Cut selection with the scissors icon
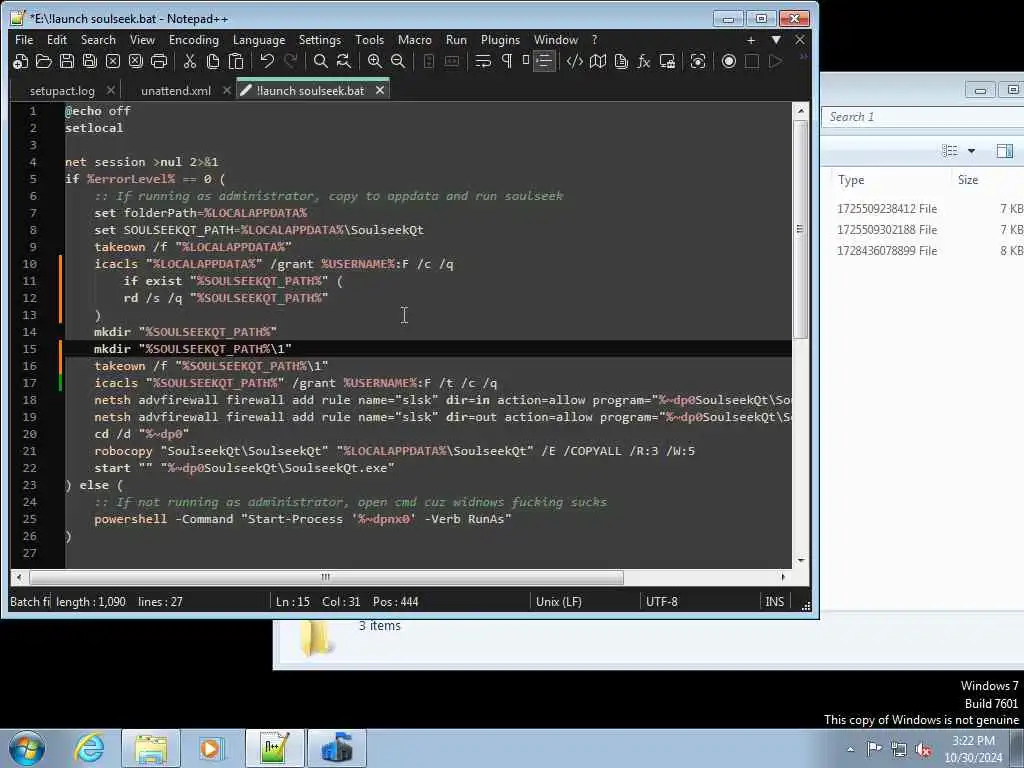The height and width of the screenshot is (768, 1024). tap(190, 61)
